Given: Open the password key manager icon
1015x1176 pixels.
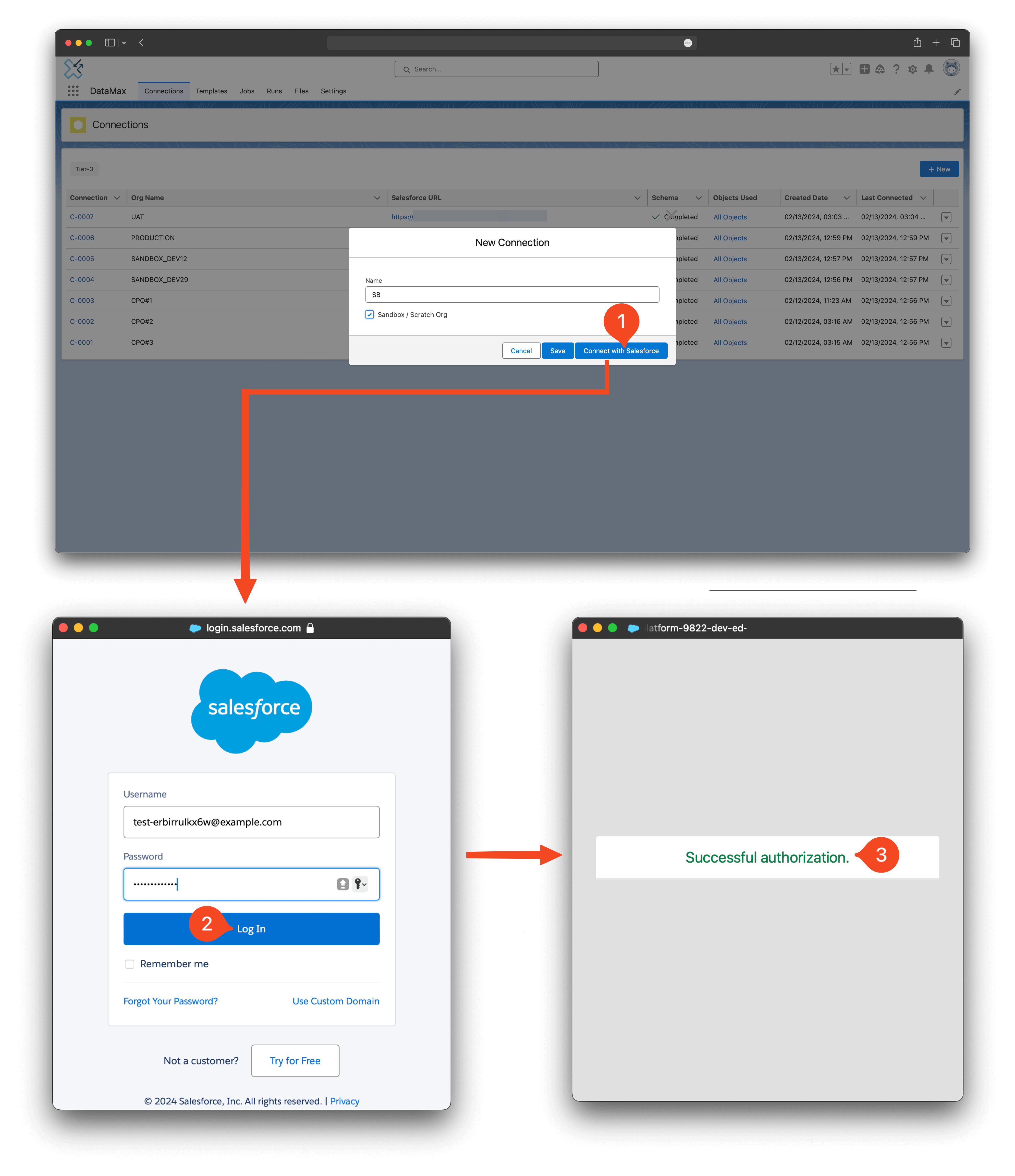Looking at the screenshot, I should click(x=360, y=884).
